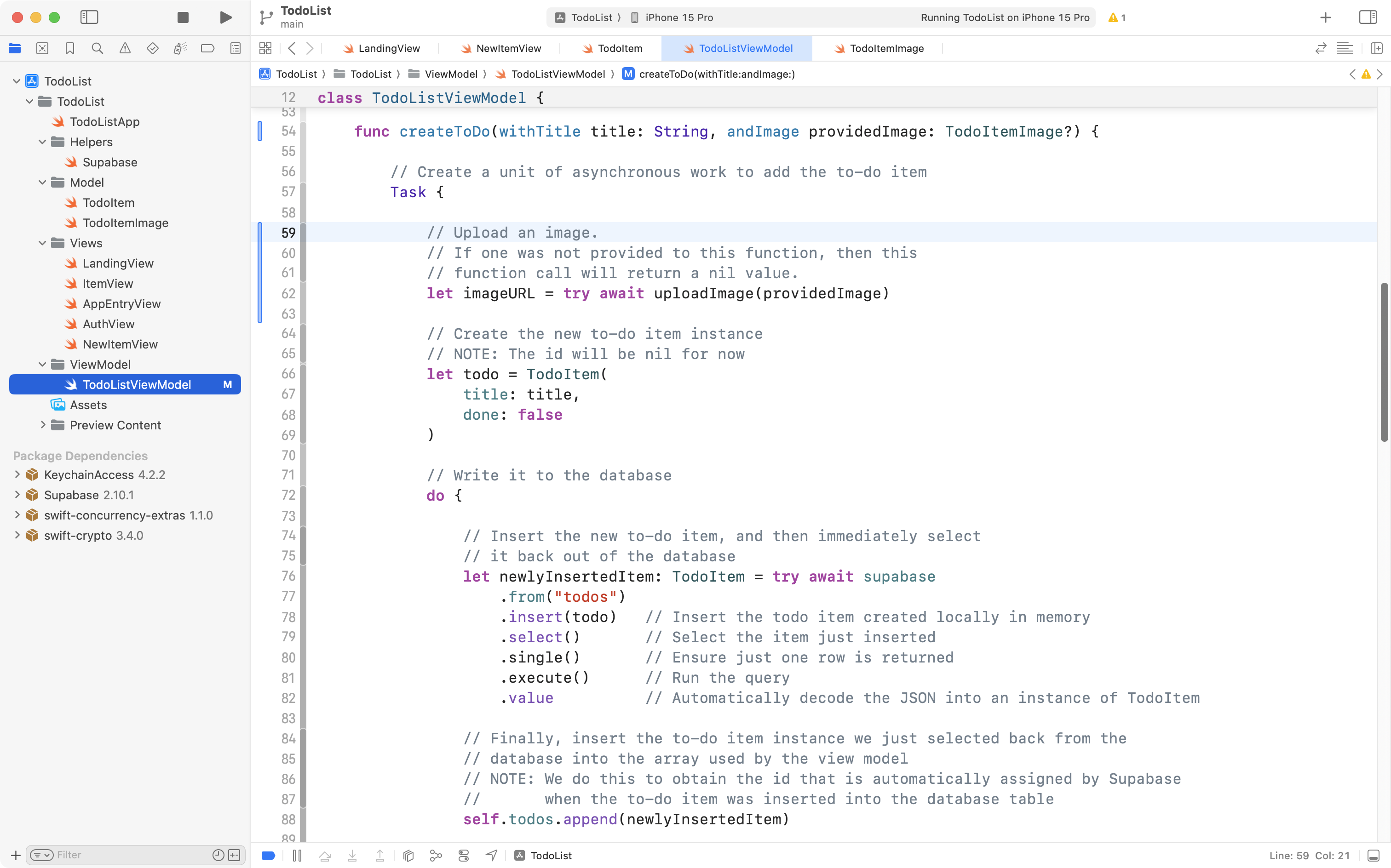Show the right inspector panel

(1368, 17)
